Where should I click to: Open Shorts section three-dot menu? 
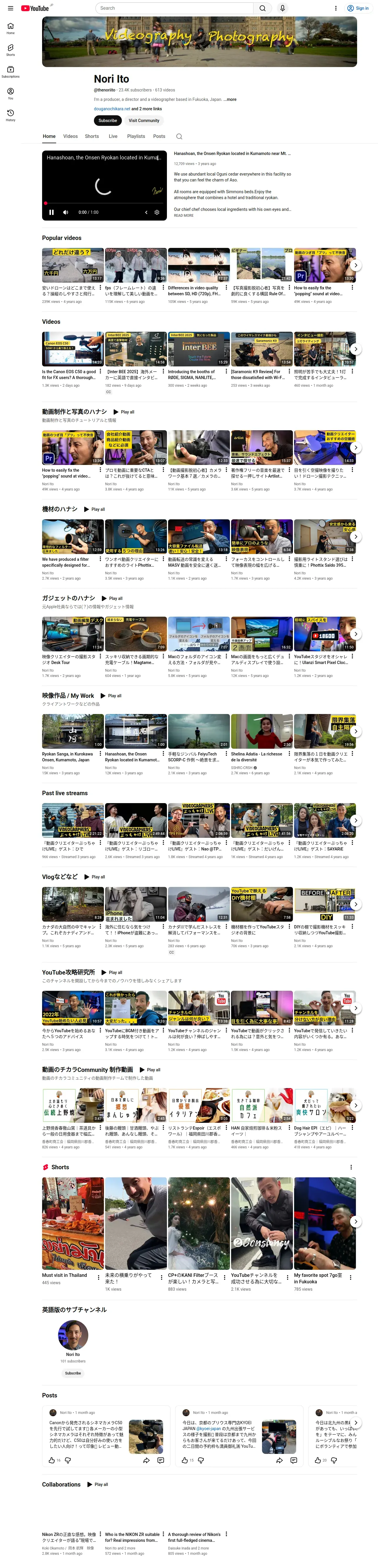coord(351,1167)
